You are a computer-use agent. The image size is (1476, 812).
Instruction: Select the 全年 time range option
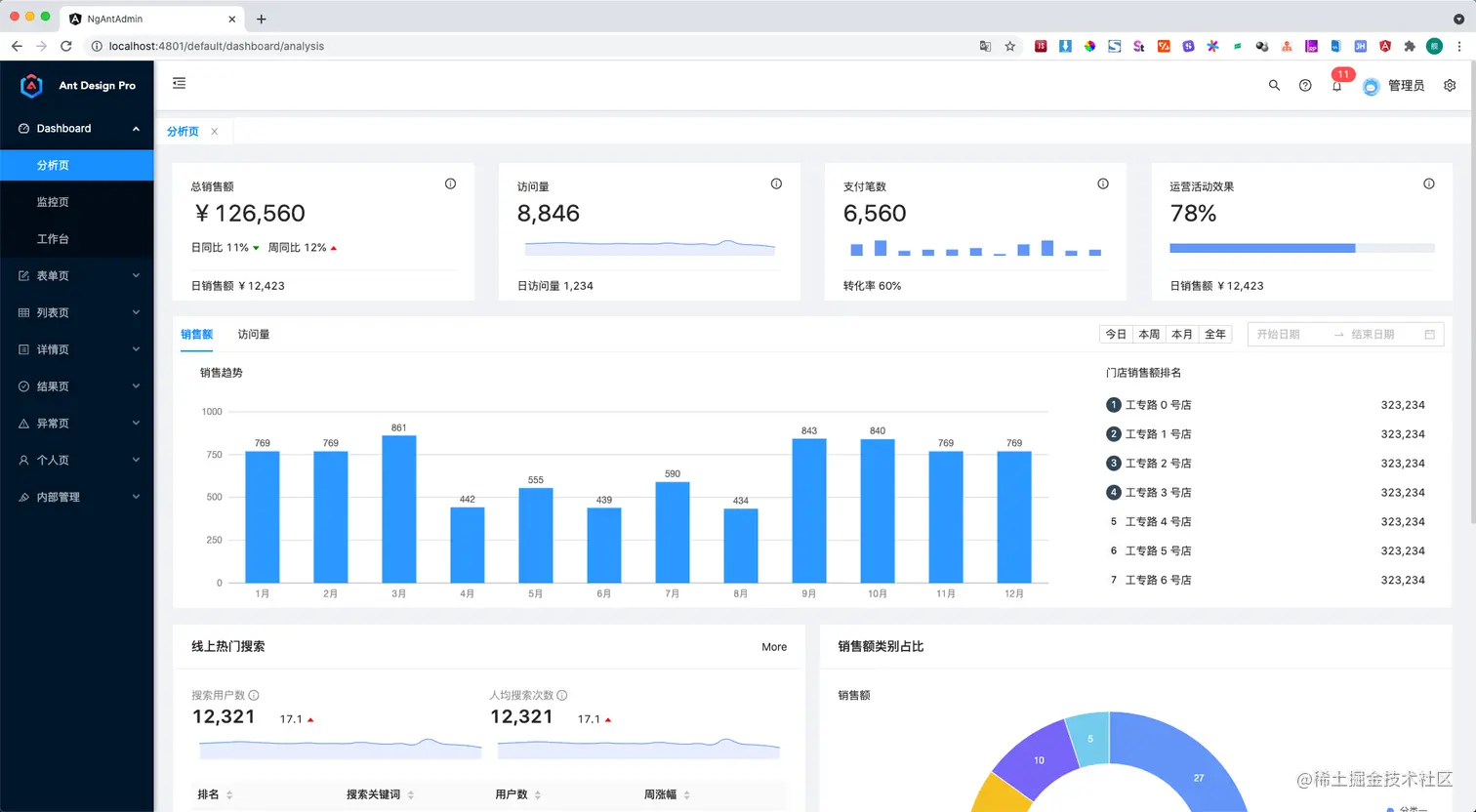click(1215, 335)
